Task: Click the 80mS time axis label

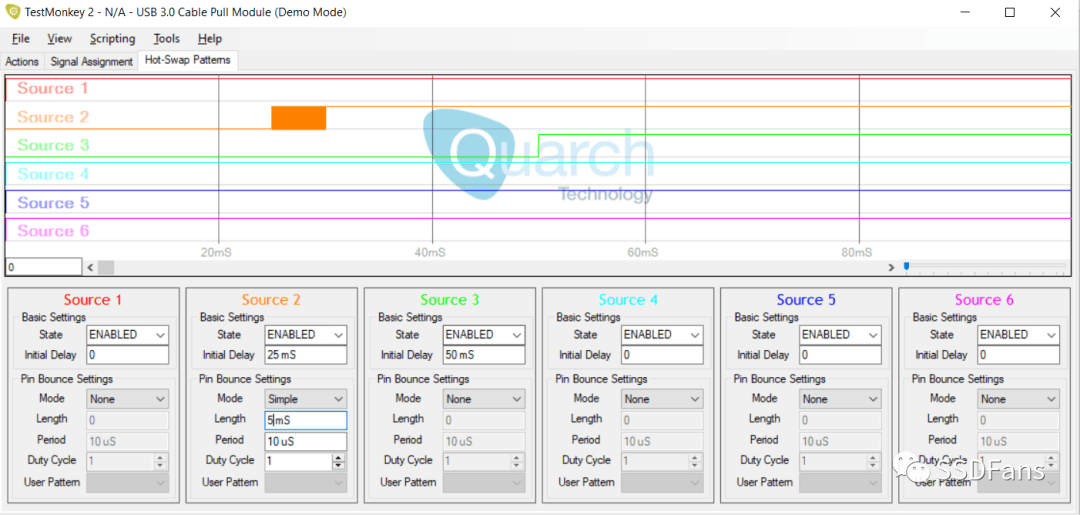Action: 856,253
